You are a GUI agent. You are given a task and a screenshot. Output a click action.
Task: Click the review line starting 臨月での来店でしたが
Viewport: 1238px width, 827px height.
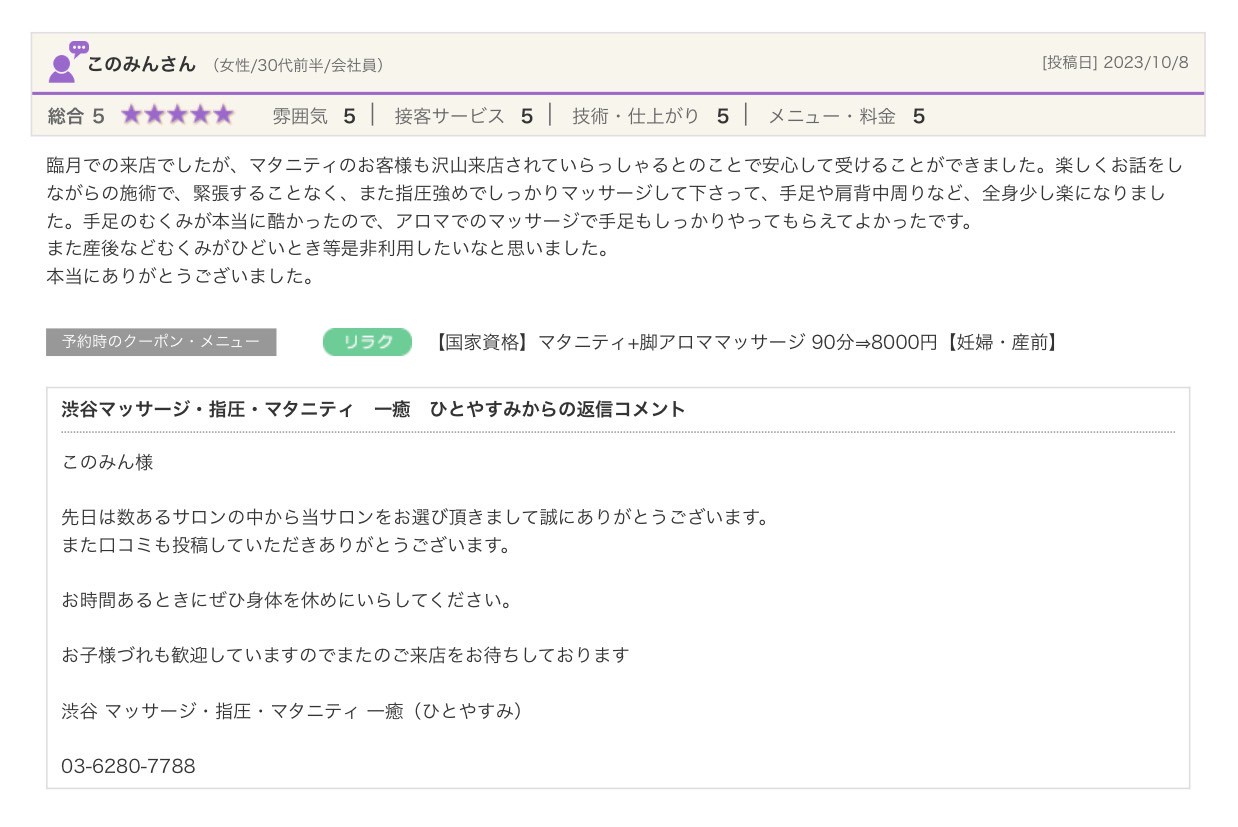click(615, 164)
